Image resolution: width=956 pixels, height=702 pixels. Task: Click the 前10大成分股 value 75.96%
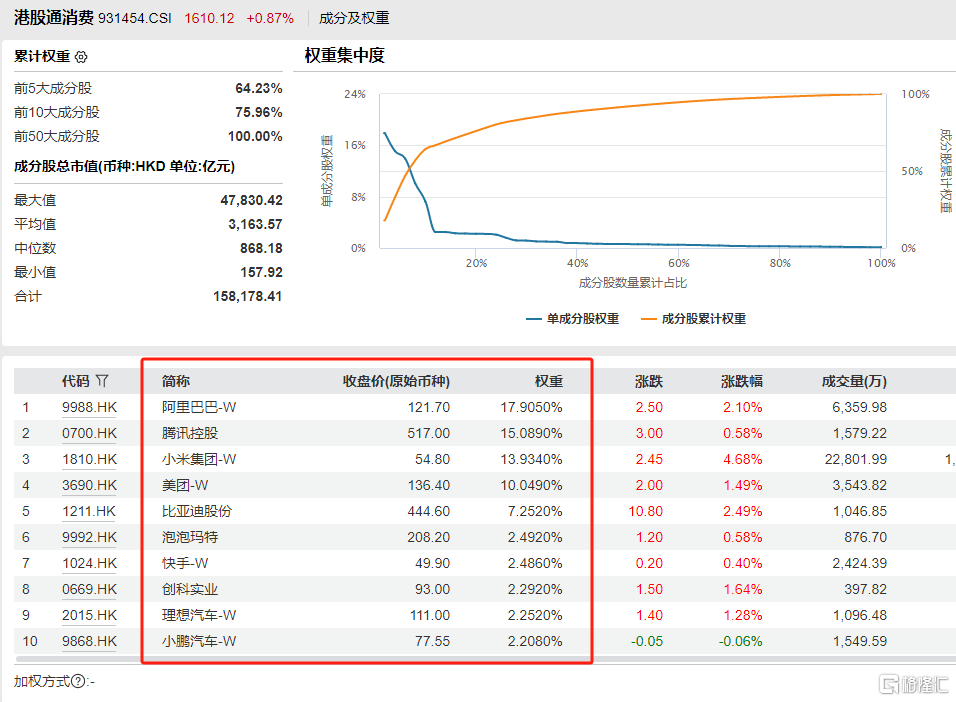(259, 112)
